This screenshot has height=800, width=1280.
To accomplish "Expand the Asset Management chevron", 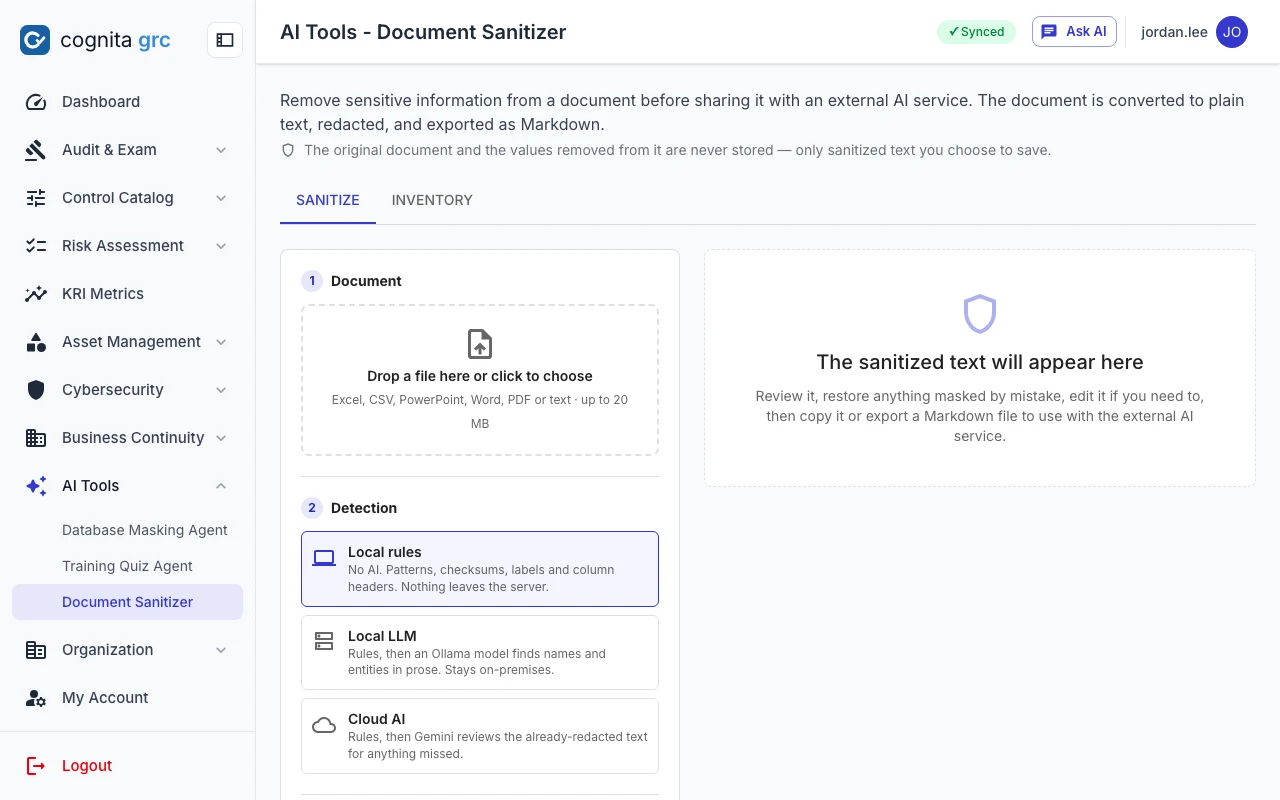I will pyautogui.click(x=221, y=342).
